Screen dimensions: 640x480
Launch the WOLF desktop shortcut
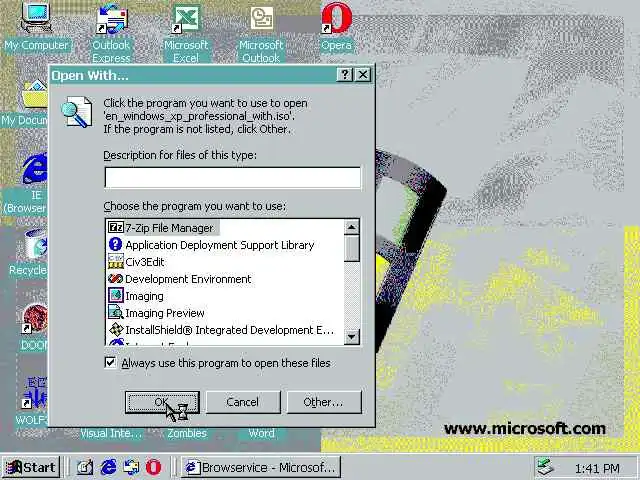(35, 393)
